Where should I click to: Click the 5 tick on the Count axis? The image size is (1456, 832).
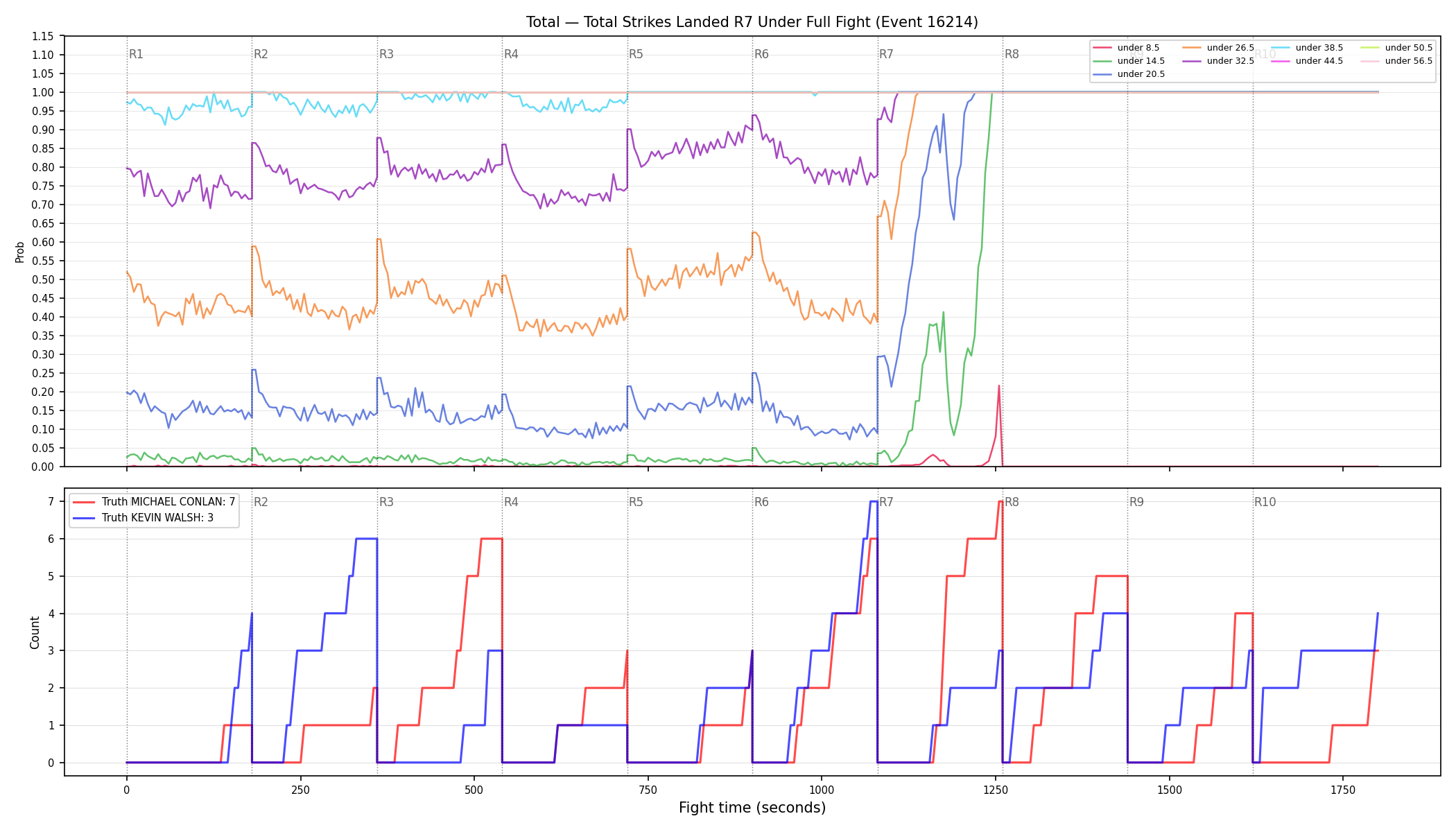pyautogui.click(x=51, y=576)
